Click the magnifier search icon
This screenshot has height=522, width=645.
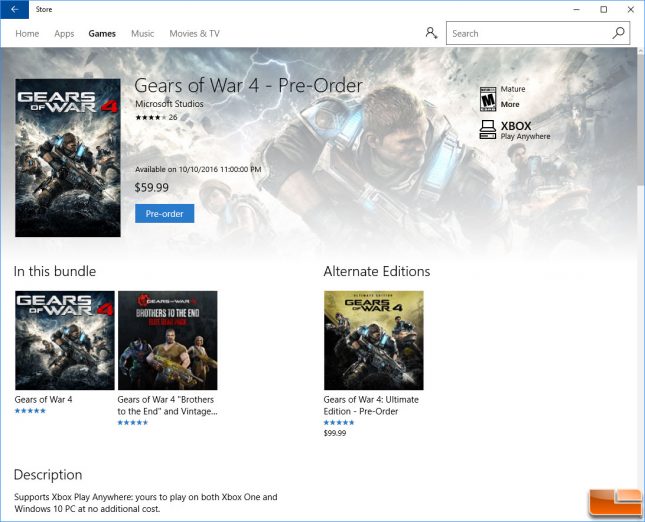point(618,33)
